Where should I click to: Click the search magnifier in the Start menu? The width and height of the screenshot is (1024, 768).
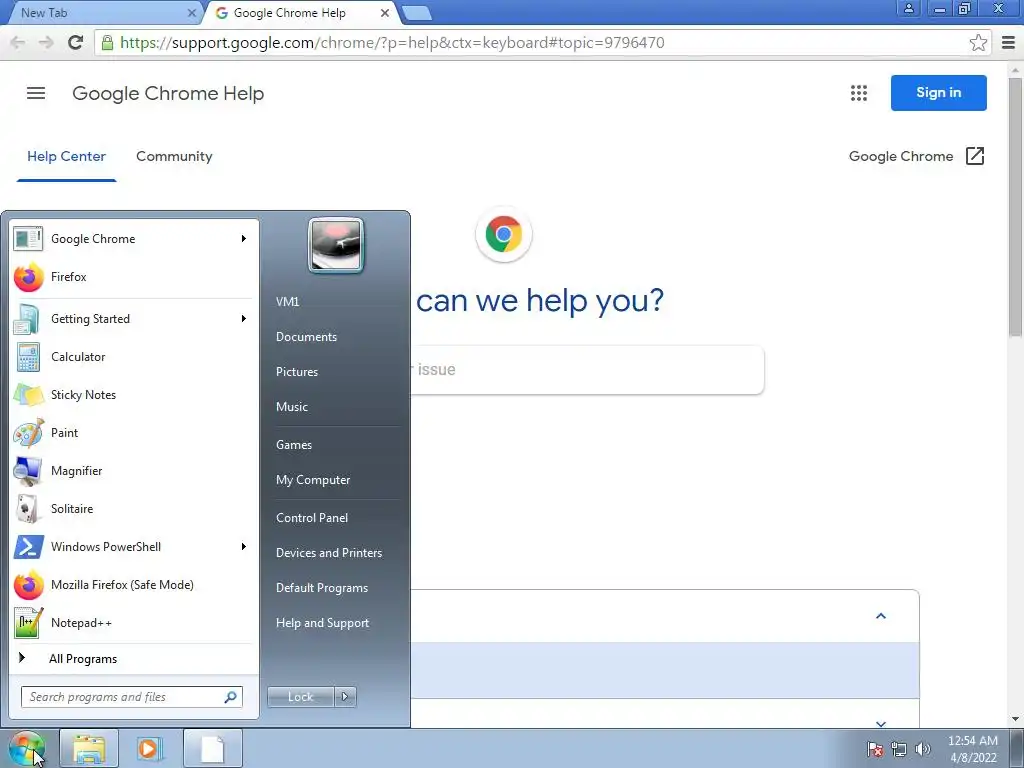[231, 697]
